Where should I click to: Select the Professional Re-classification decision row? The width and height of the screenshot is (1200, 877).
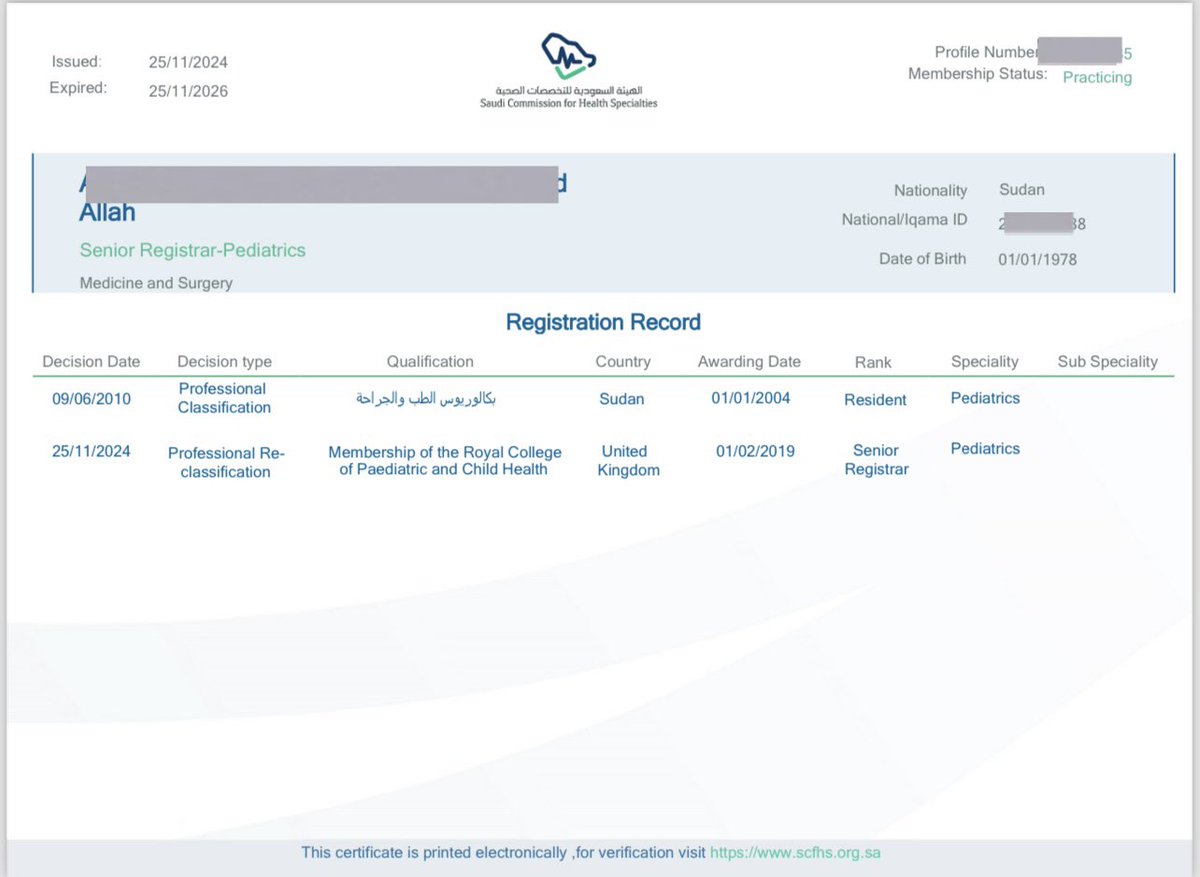pyautogui.click(x=227, y=459)
